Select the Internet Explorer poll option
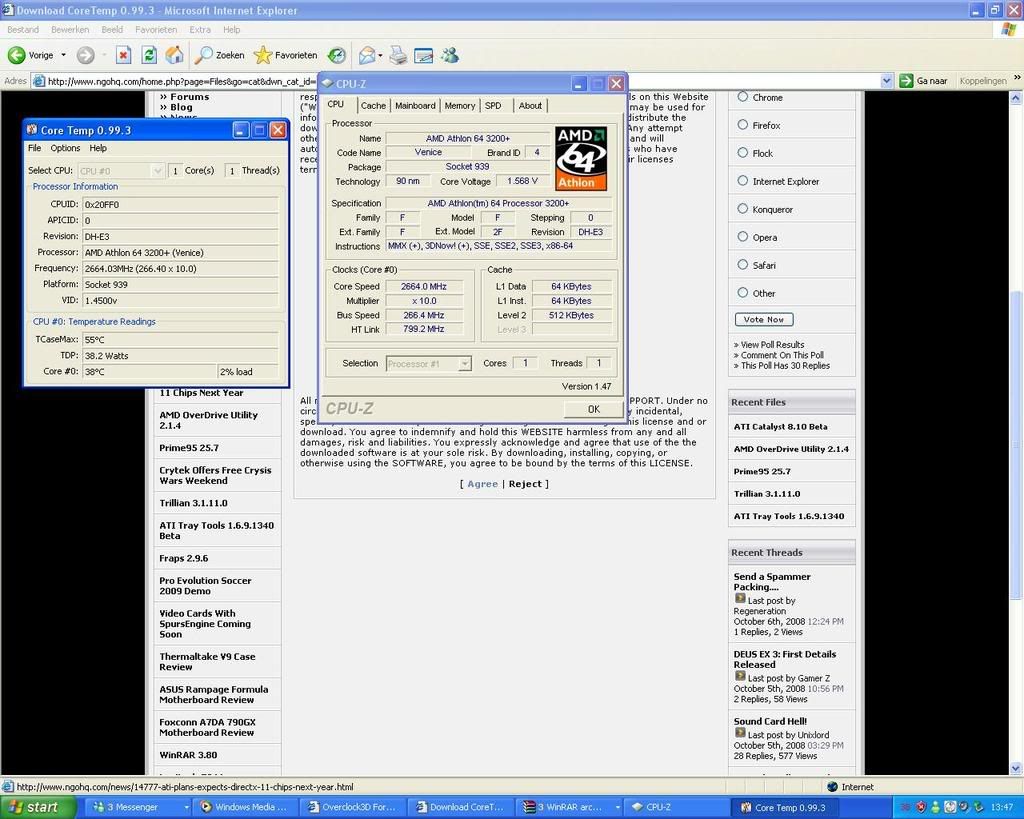 743,181
